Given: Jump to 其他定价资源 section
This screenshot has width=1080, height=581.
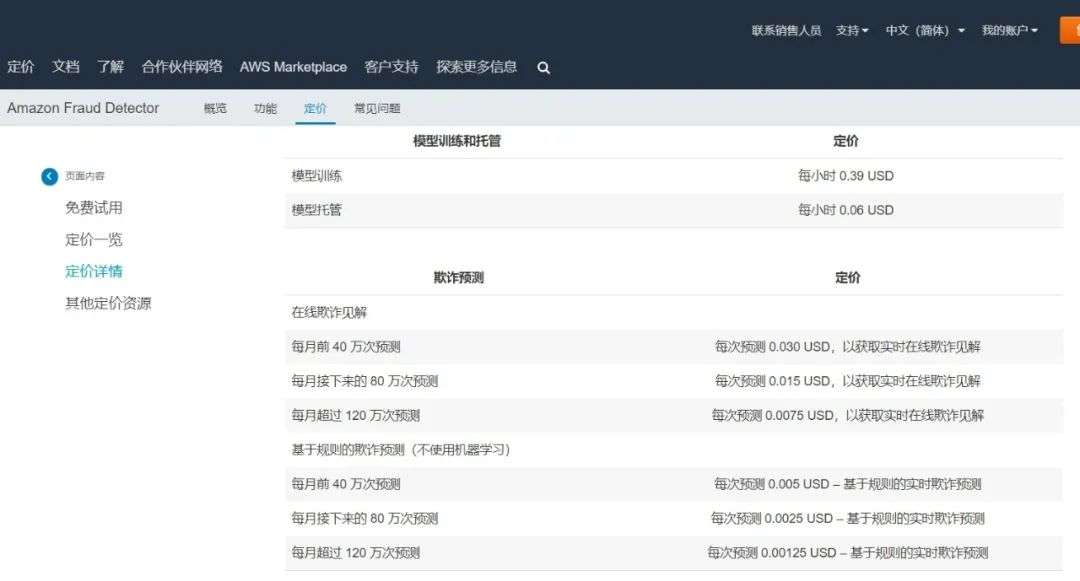Looking at the screenshot, I should tap(108, 303).
